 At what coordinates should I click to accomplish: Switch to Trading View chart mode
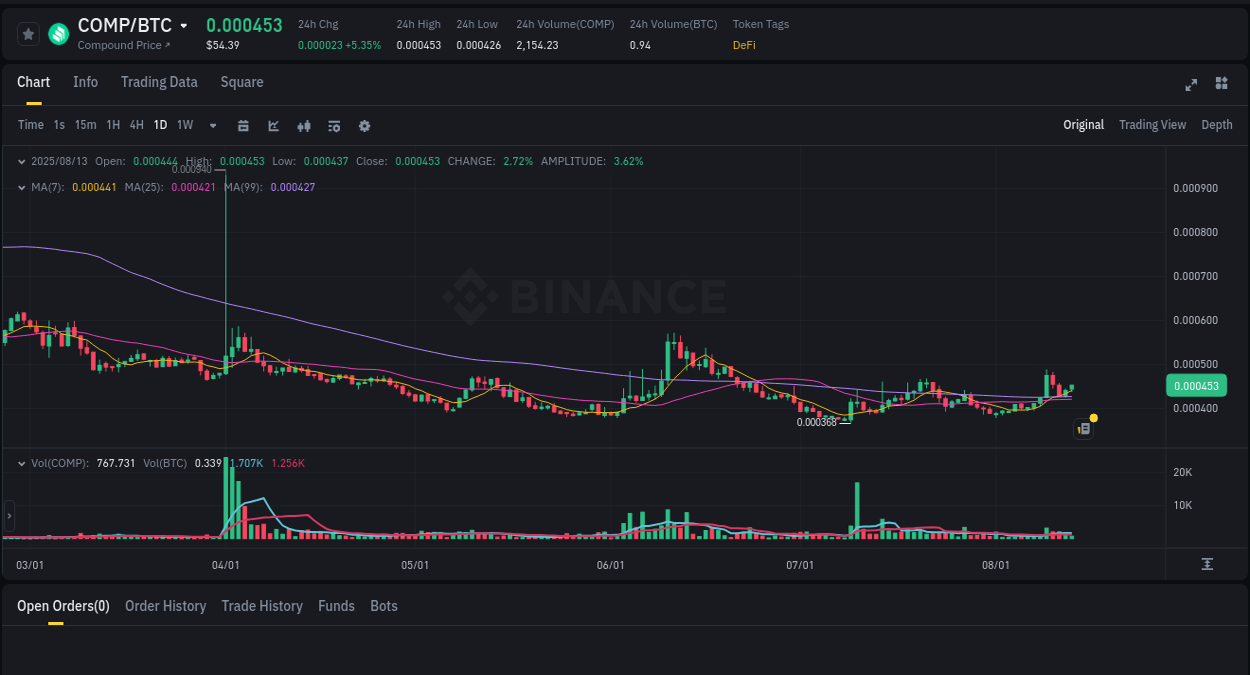tap(1152, 125)
